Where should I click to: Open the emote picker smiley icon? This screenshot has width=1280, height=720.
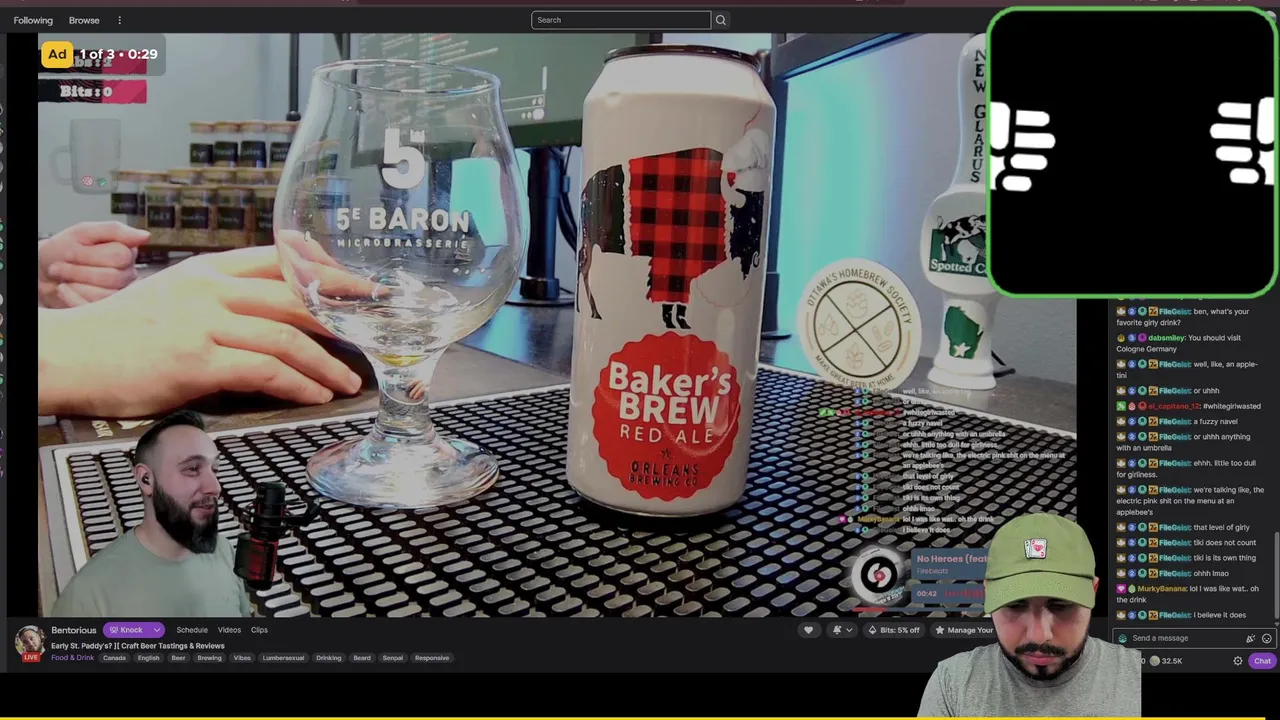1266,638
